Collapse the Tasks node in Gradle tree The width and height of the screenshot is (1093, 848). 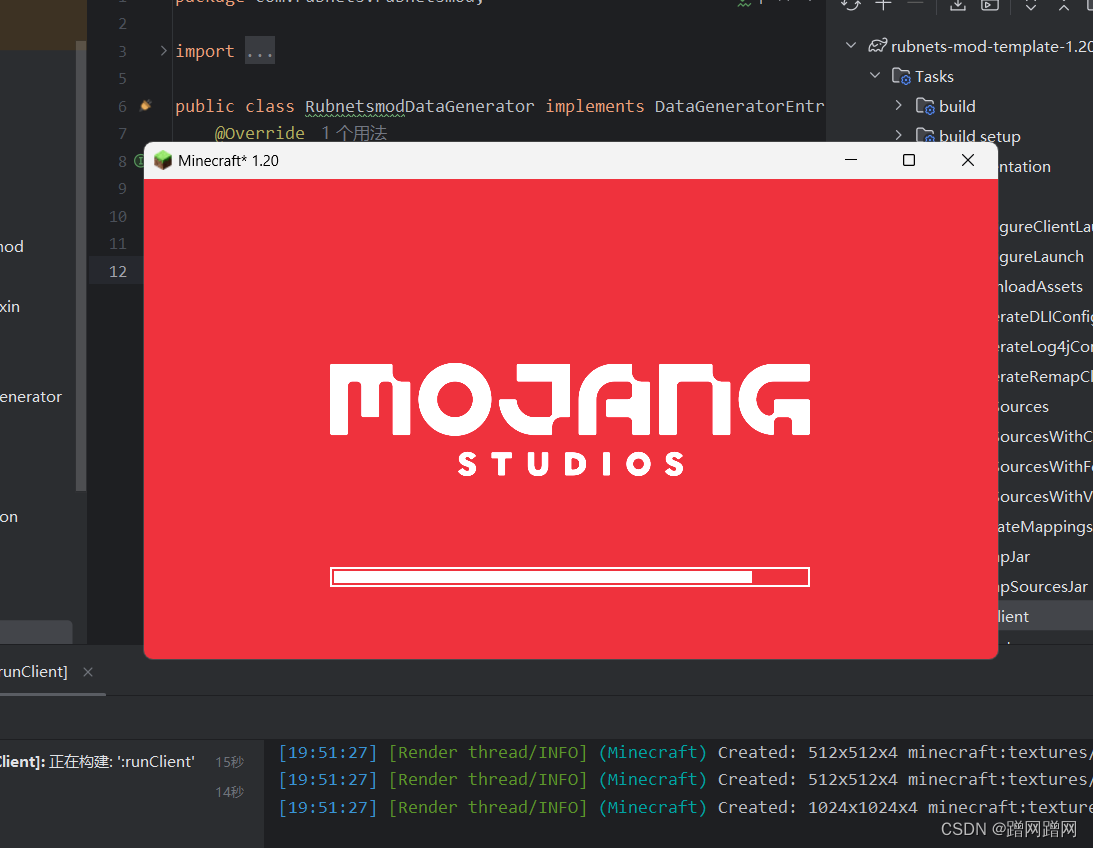coord(875,75)
